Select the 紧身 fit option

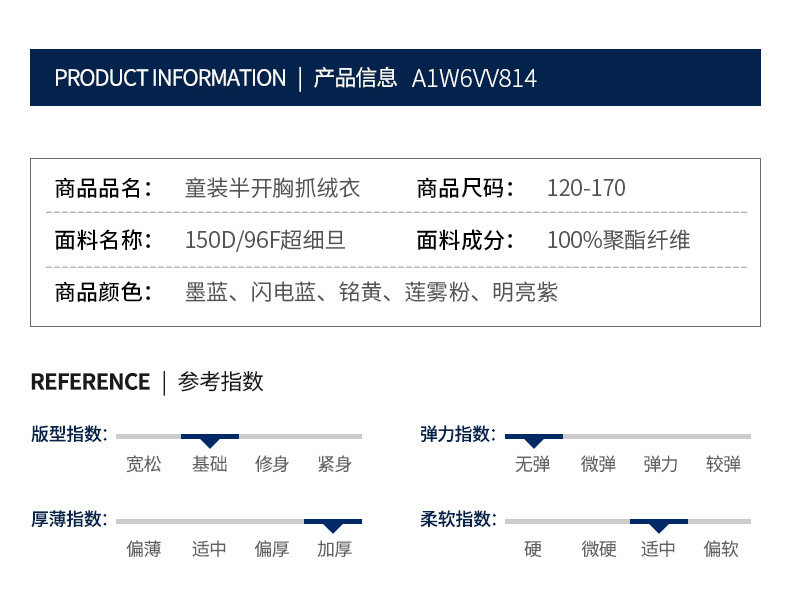click(x=334, y=464)
